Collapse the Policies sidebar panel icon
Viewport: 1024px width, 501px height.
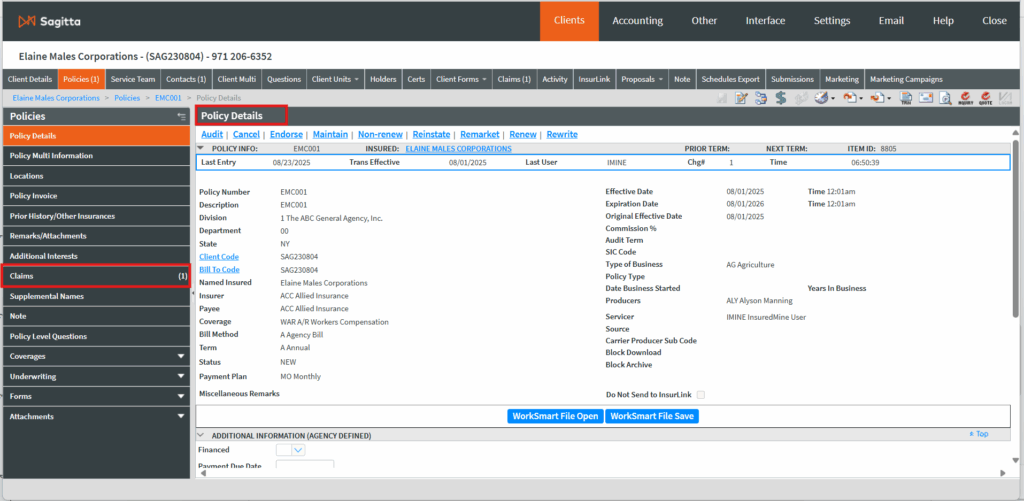(x=181, y=116)
